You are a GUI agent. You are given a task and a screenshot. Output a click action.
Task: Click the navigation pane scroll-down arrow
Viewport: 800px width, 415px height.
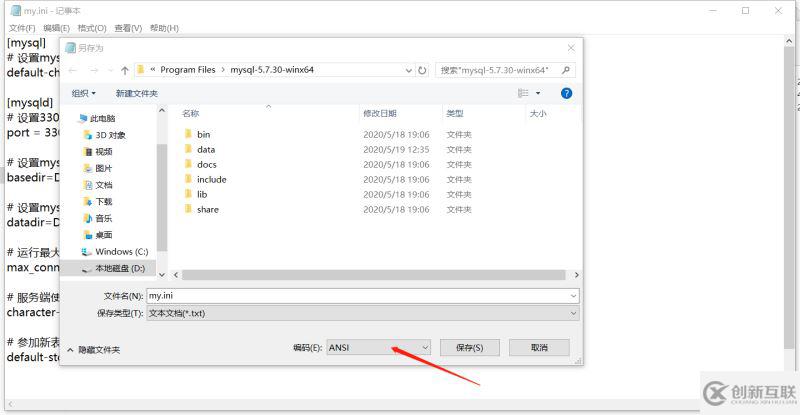[162, 275]
